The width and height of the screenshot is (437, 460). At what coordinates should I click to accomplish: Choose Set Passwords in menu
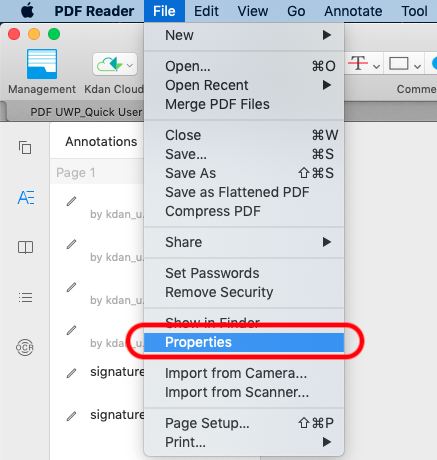(x=244, y=273)
